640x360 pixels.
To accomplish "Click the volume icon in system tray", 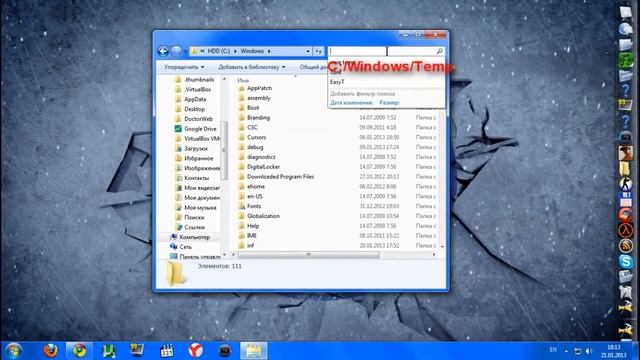I will 589,351.
